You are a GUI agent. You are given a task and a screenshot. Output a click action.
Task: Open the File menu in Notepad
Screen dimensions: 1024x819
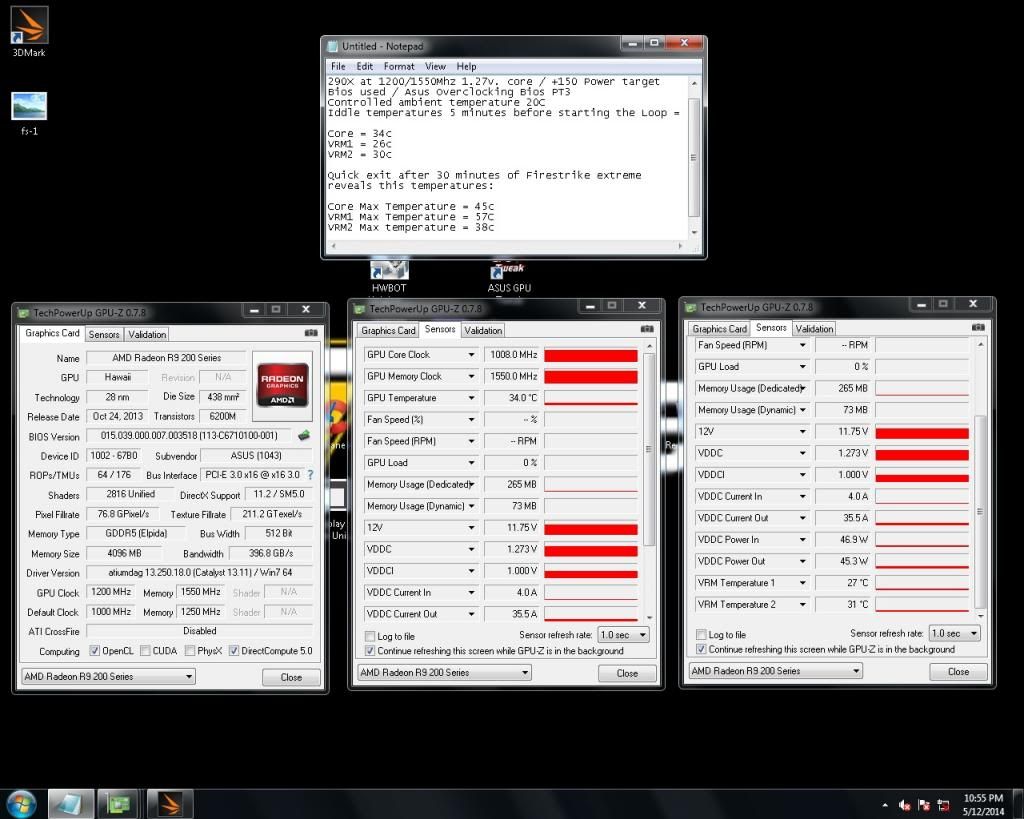click(338, 66)
